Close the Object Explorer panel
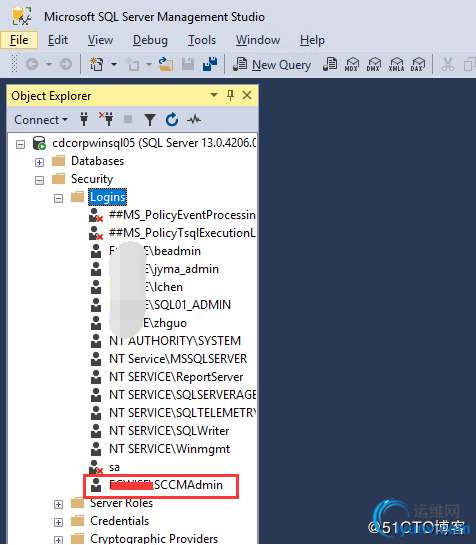 (x=247, y=95)
